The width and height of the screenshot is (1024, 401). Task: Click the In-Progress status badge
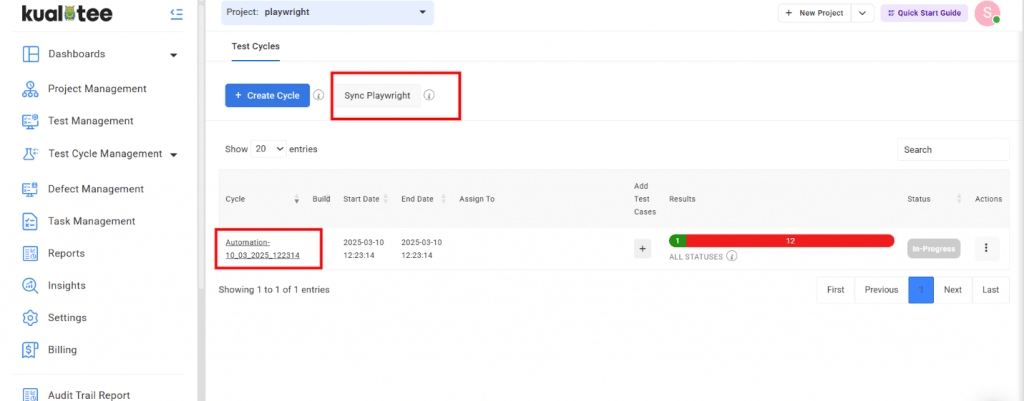click(933, 249)
